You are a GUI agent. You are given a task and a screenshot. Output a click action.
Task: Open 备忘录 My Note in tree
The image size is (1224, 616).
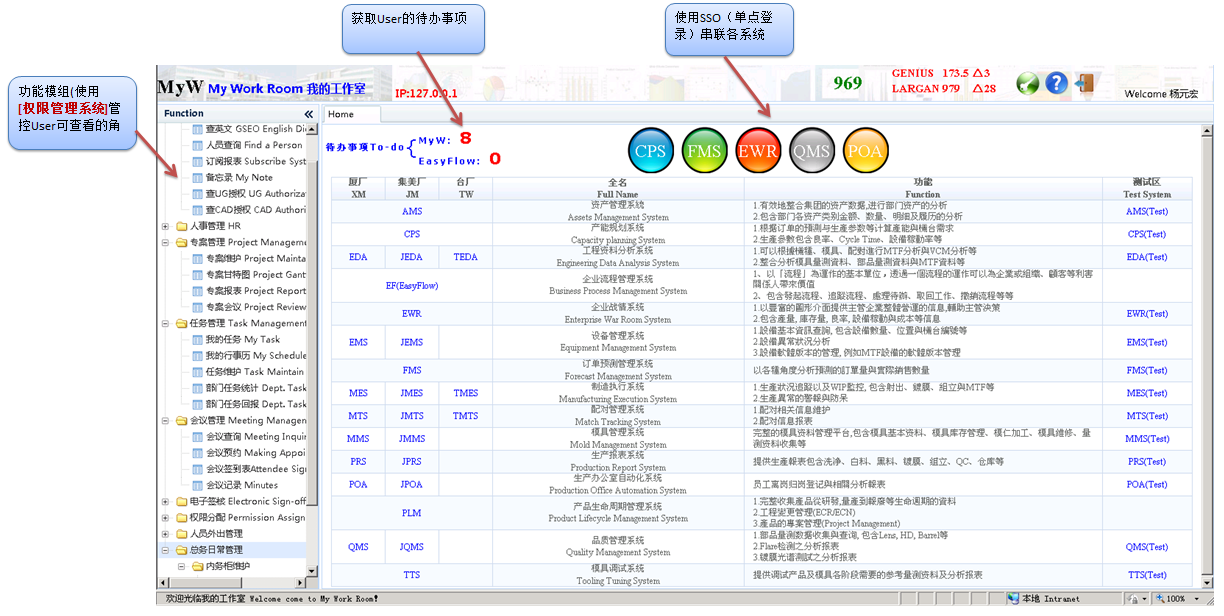coord(238,177)
